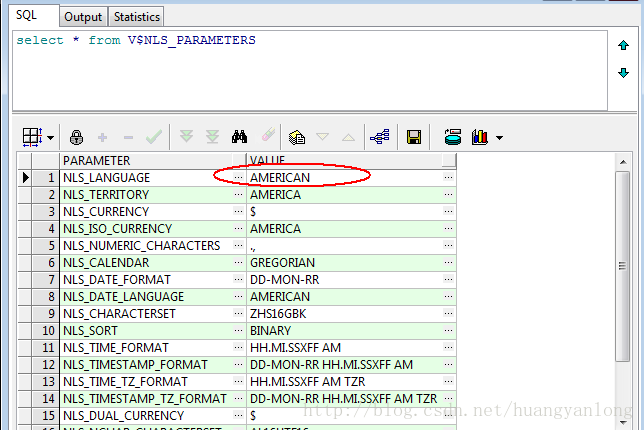Click the previous record up triangle
Viewport: 644px width, 430px height.
tap(348, 137)
